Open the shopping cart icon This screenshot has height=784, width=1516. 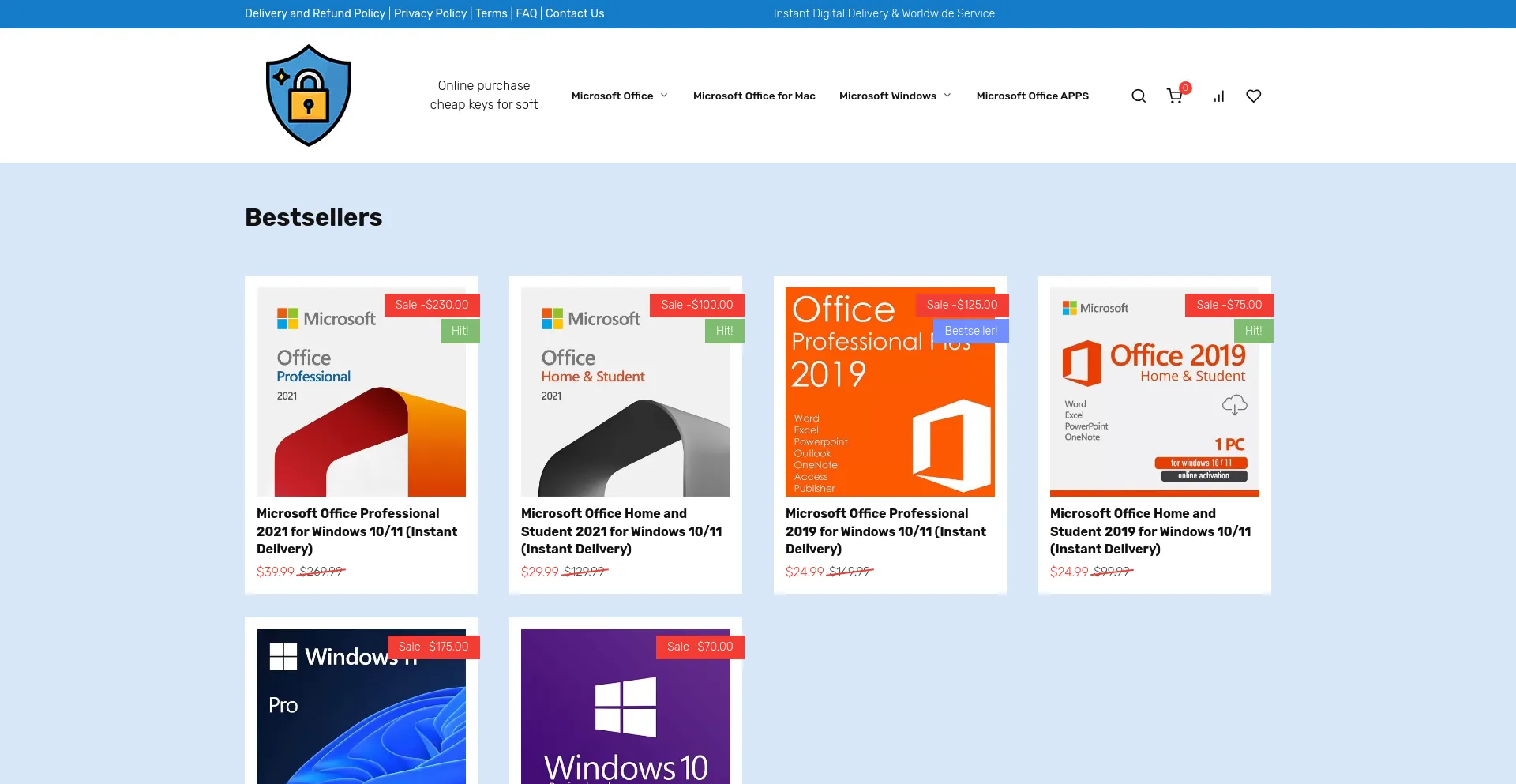(1175, 96)
